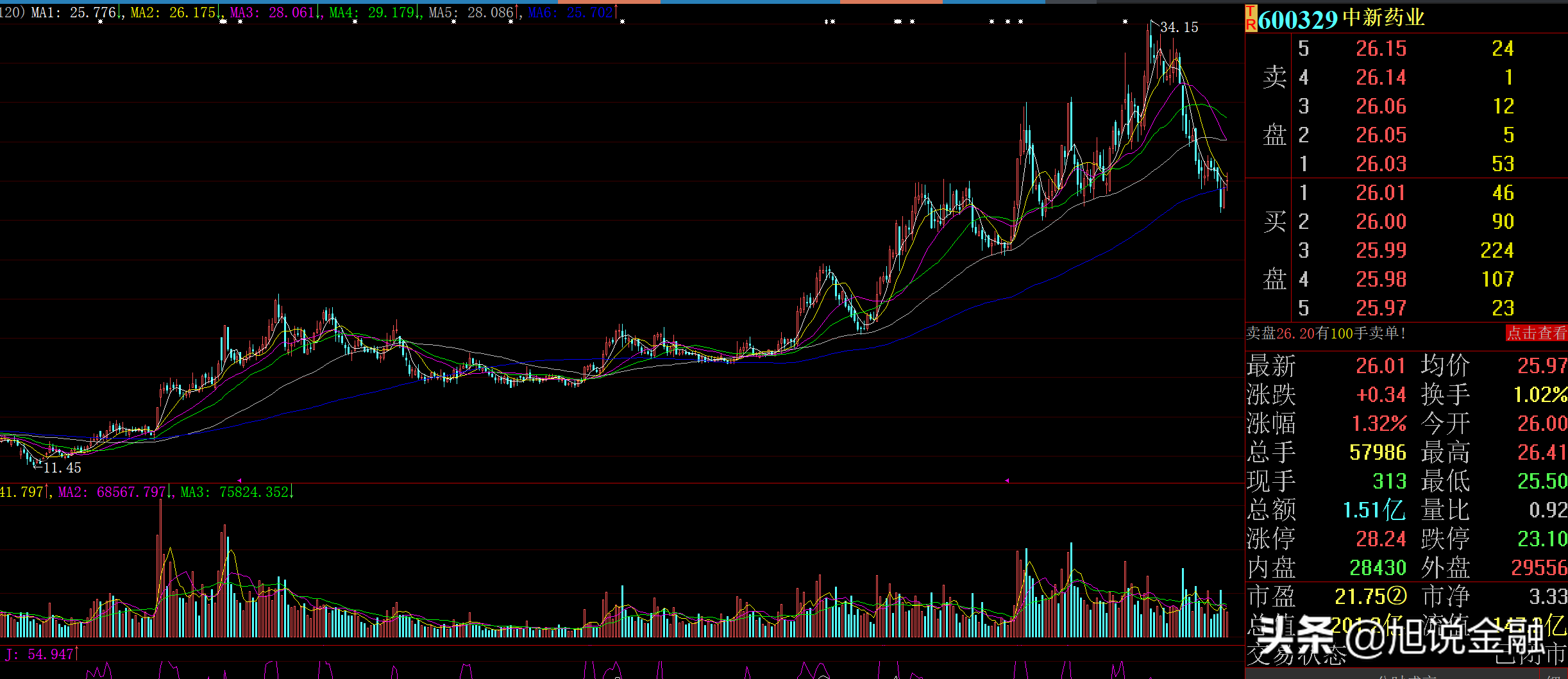Select buy-2 bid price in the order book
The height and width of the screenshot is (679, 1568).
click(1381, 222)
